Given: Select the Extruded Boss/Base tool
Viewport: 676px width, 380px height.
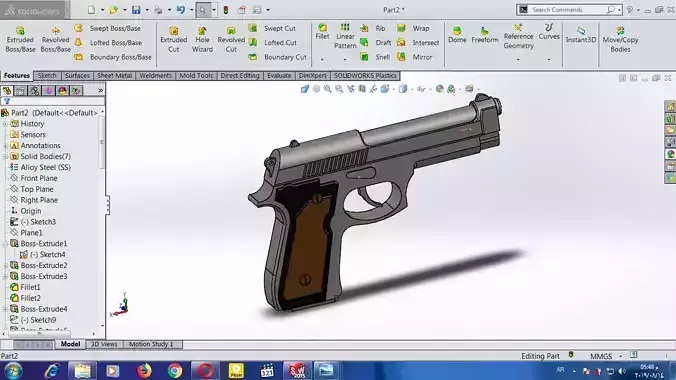Looking at the screenshot, I should pyautogui.click(x=20, y=39).
